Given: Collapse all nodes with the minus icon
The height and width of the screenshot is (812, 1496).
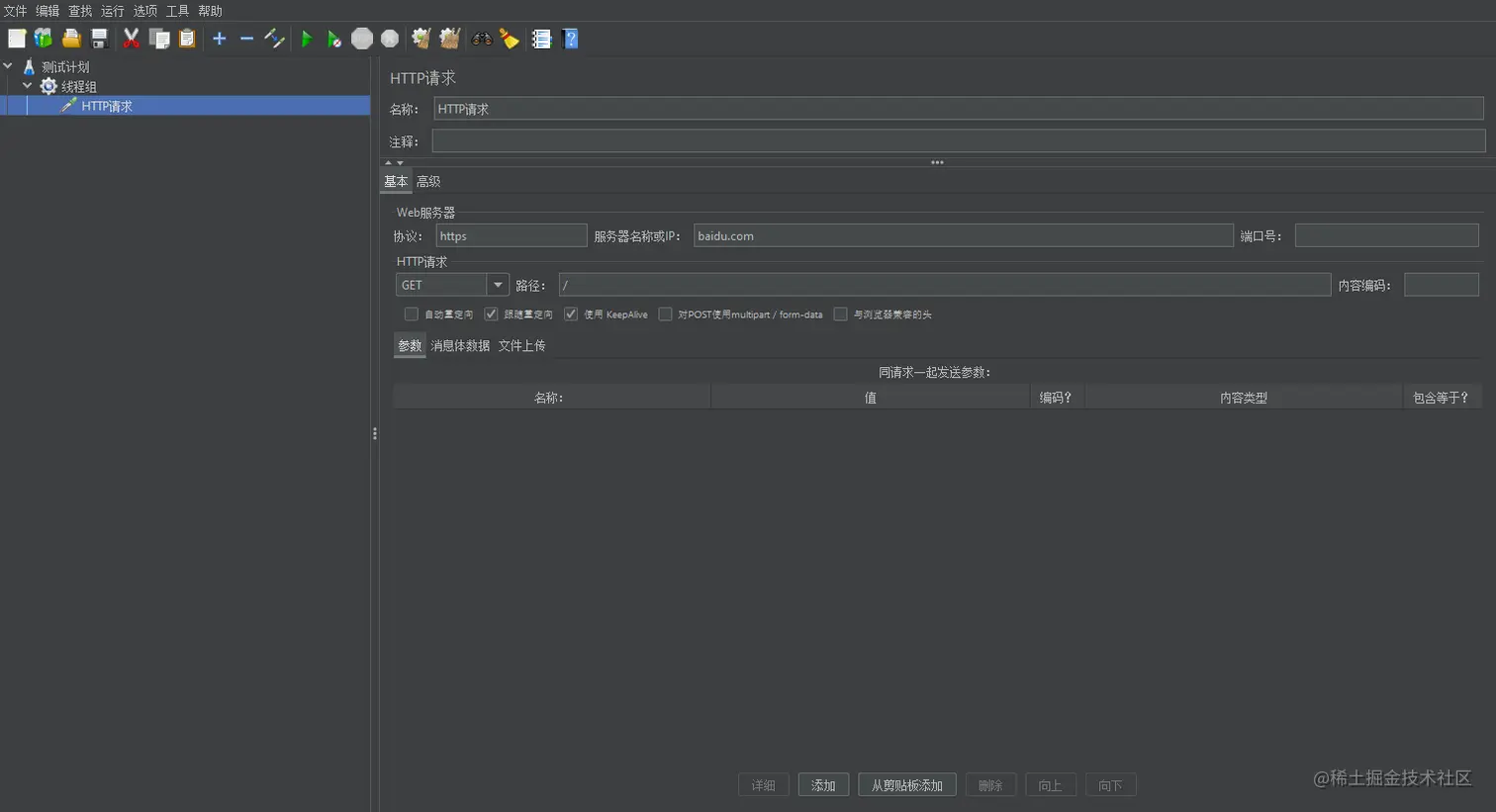Looking at the screenshot, I should 246,39.
